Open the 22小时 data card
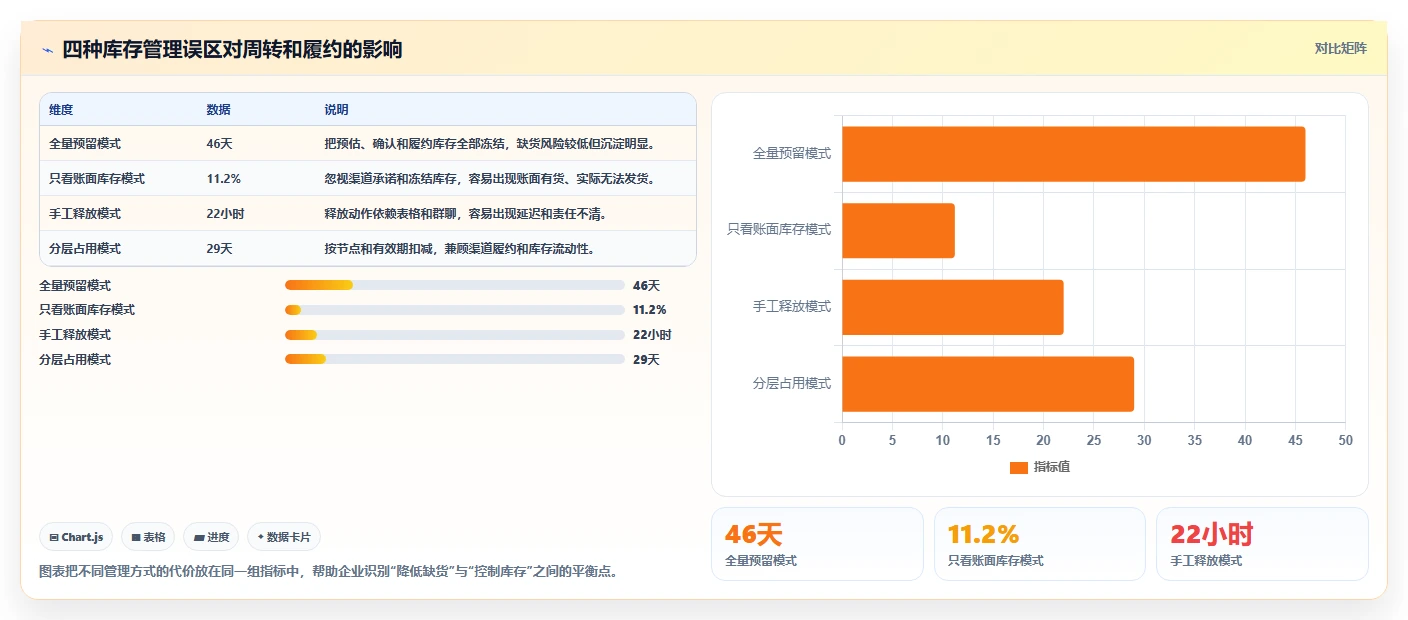The width and height of the screenshot is (1408, 620). tap(1262, 544)
